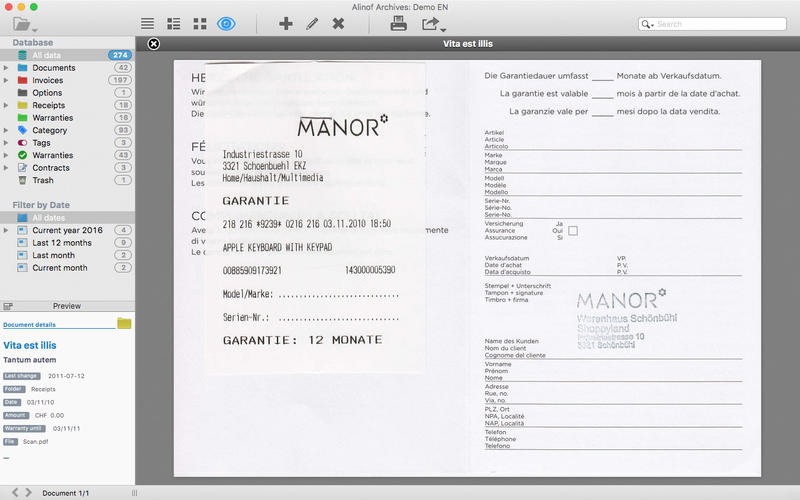800x500 pixels.
Task: Toggle the eye preview view
Action: pyautogui.click(x=226, y=23)
